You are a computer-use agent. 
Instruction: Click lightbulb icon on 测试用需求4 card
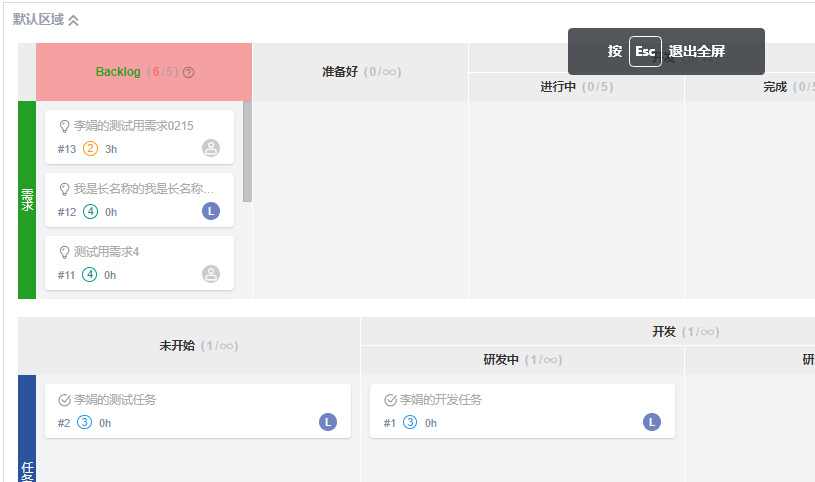pyautogui.click(x=65, y=252)
